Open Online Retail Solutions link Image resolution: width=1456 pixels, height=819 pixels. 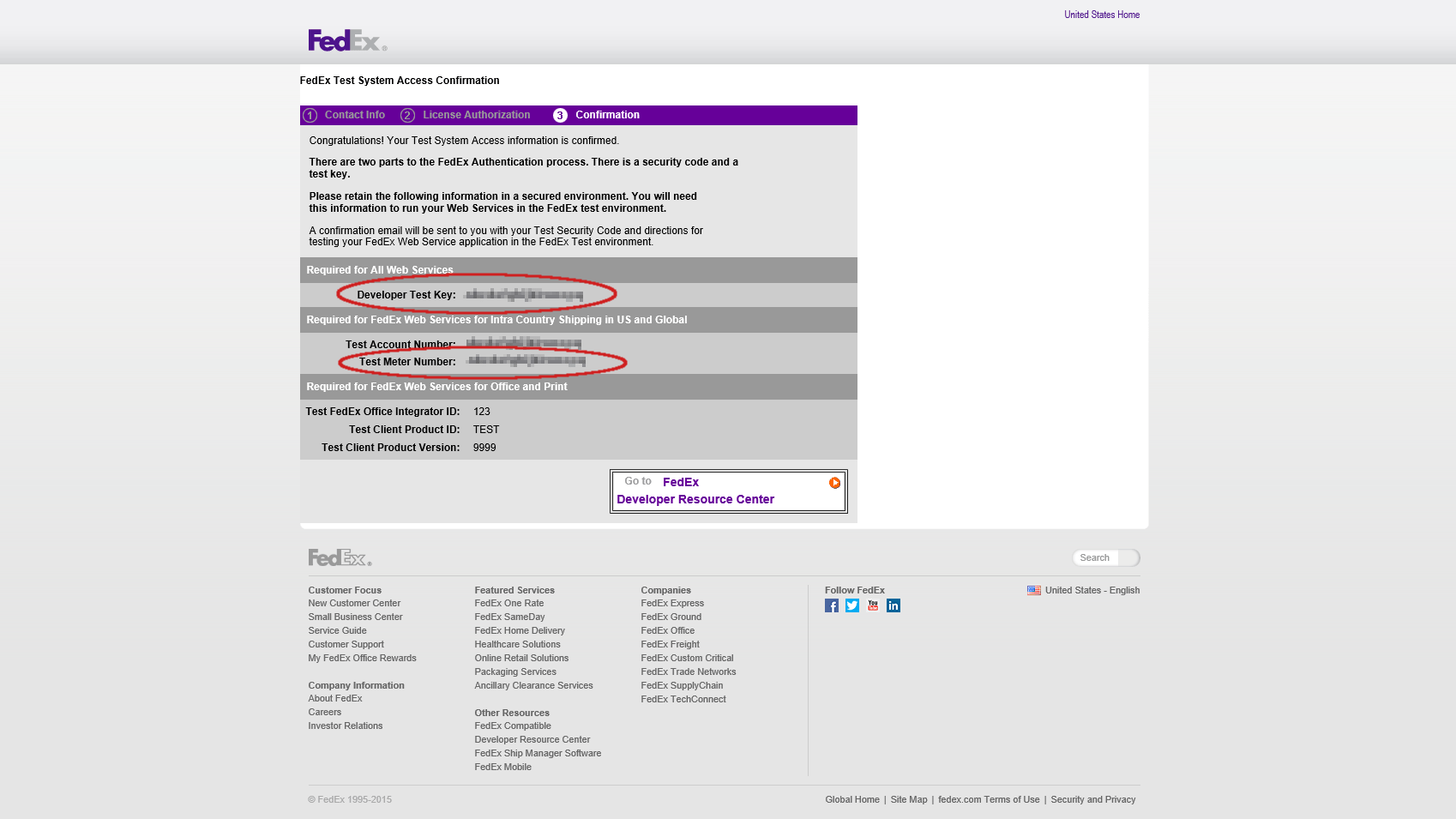click(x=521, y=658)
